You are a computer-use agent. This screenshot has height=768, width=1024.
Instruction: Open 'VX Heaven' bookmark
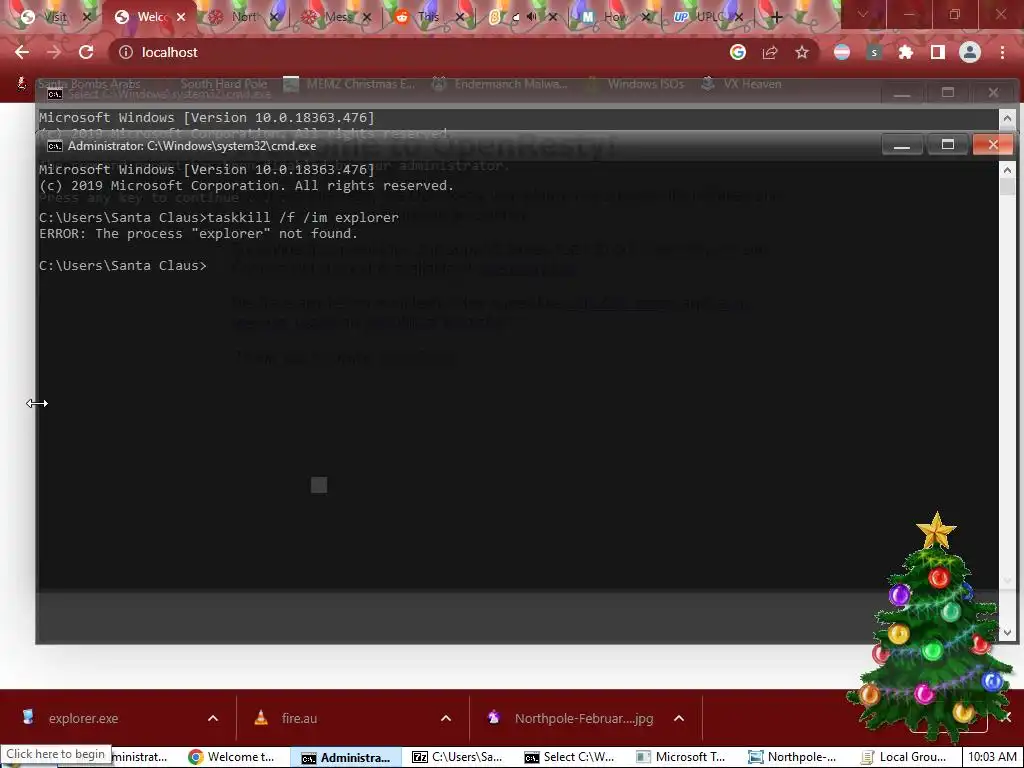click(x=742, y=84)
